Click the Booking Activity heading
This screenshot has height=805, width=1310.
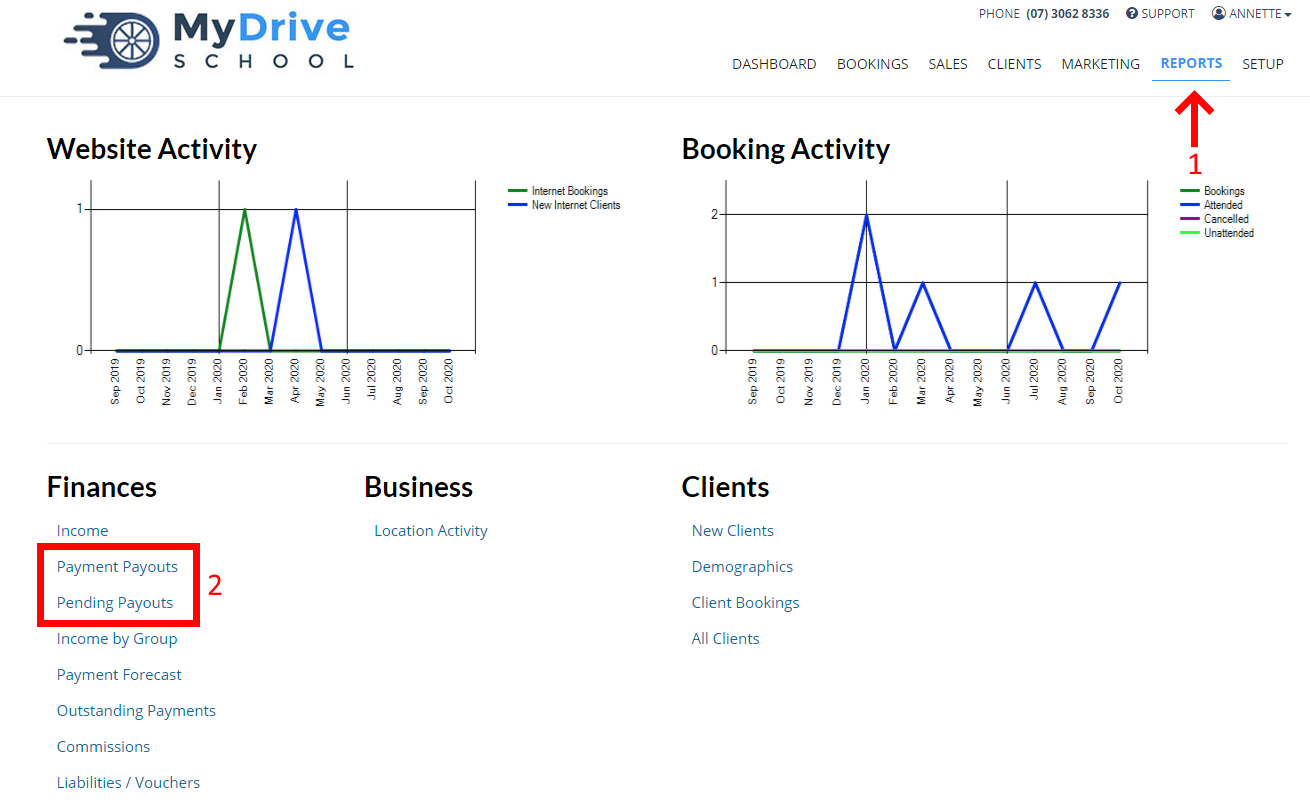tap(786, 149)
